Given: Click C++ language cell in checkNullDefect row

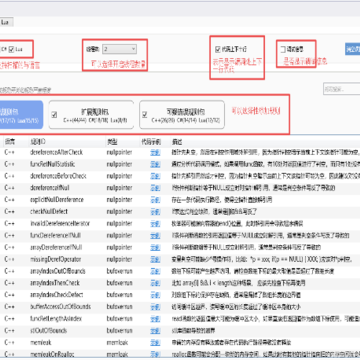Looking at the screenshot, I should [9, 212].
